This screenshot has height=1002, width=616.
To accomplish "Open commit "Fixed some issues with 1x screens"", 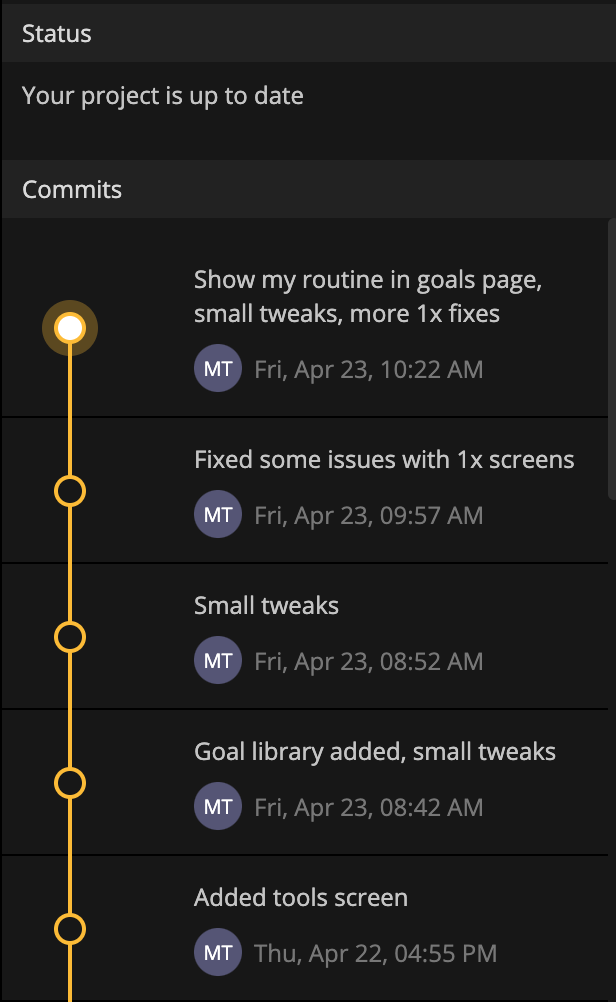I will click(x=305, y=490).
